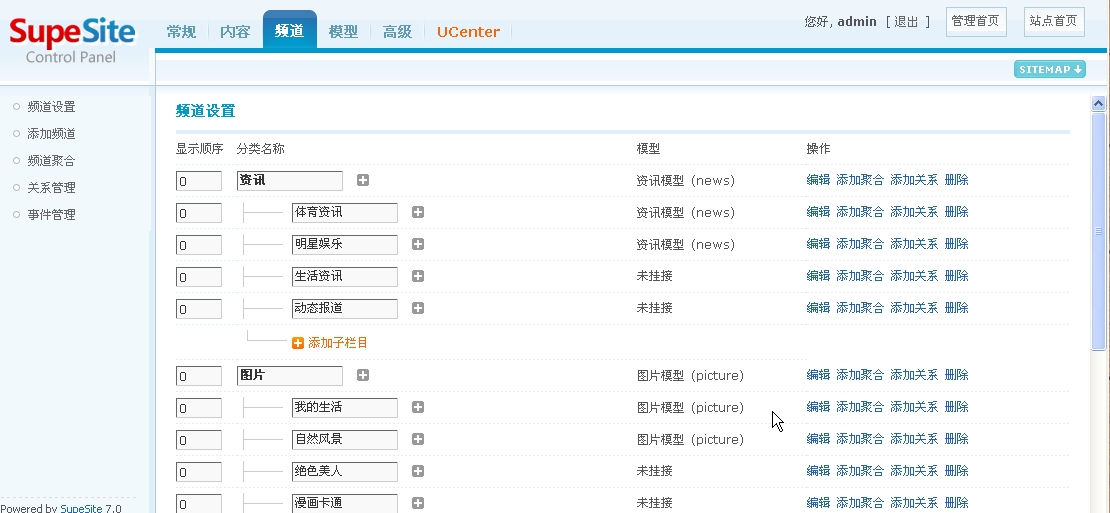
Task: Open 频道设置 in the sidebar
Action: click(51, 107)
